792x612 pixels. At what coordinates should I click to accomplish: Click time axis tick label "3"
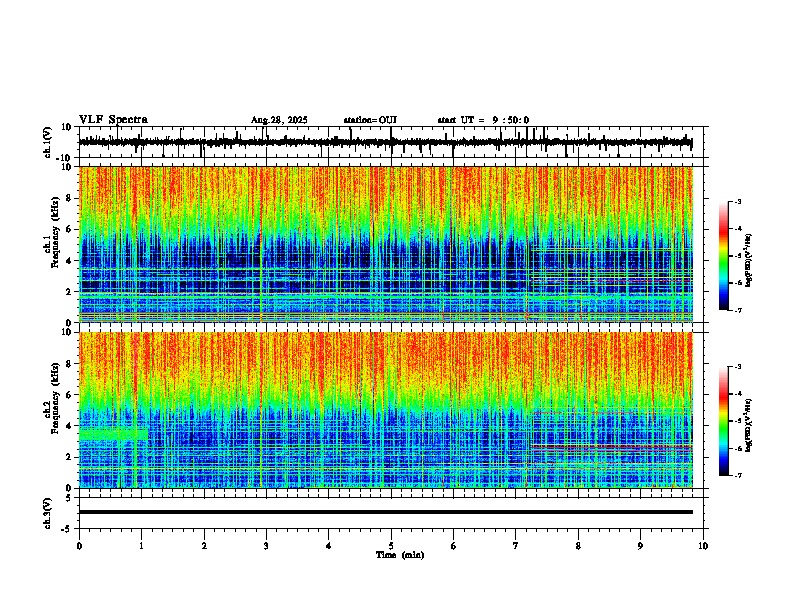pyautogui.click(x=266, y=546)
